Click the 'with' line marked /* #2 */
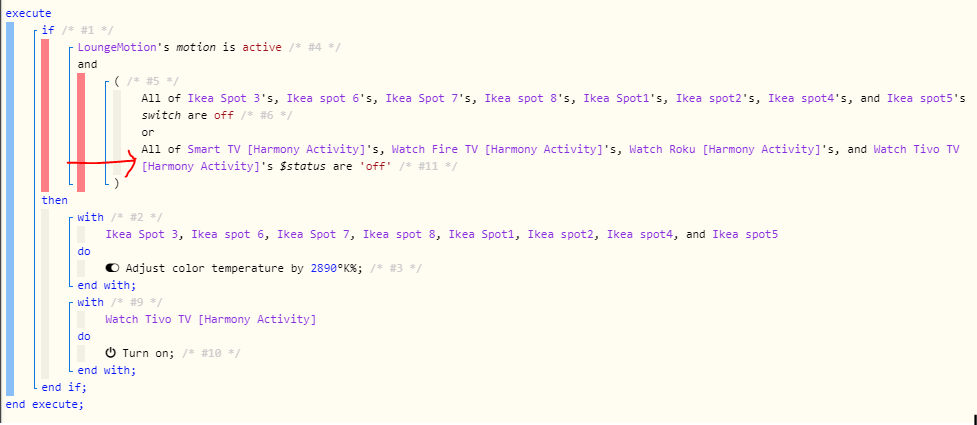 120,217
